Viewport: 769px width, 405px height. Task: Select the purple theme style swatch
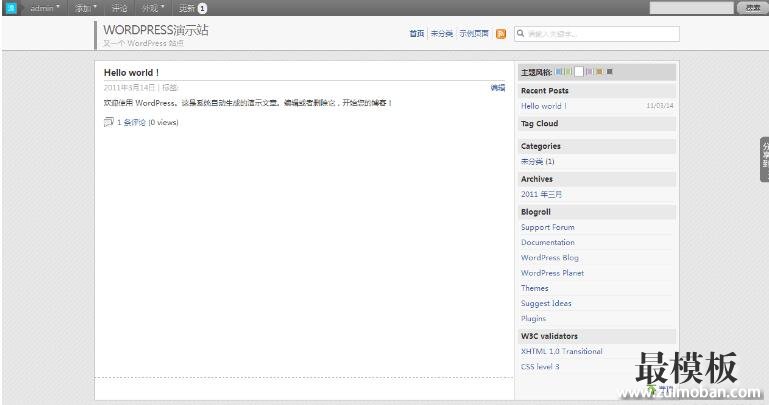(x=590, y=72)
